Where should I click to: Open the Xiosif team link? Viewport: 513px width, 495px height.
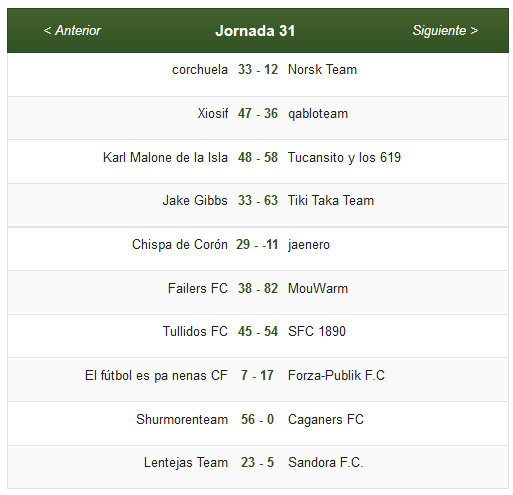pos(213,113)
